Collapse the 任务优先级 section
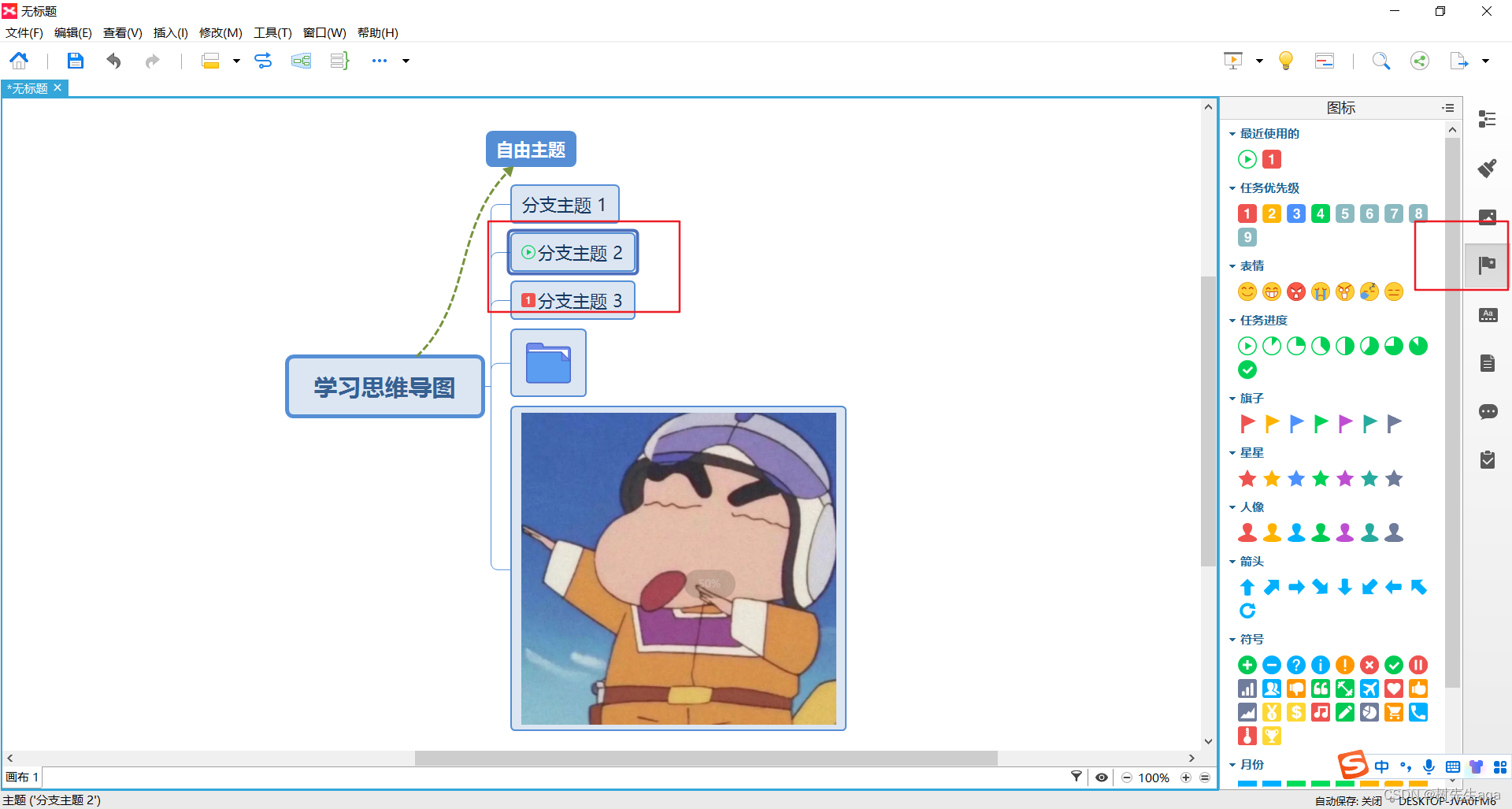This screenshot has height=809, width=1512. (1232, 188)
